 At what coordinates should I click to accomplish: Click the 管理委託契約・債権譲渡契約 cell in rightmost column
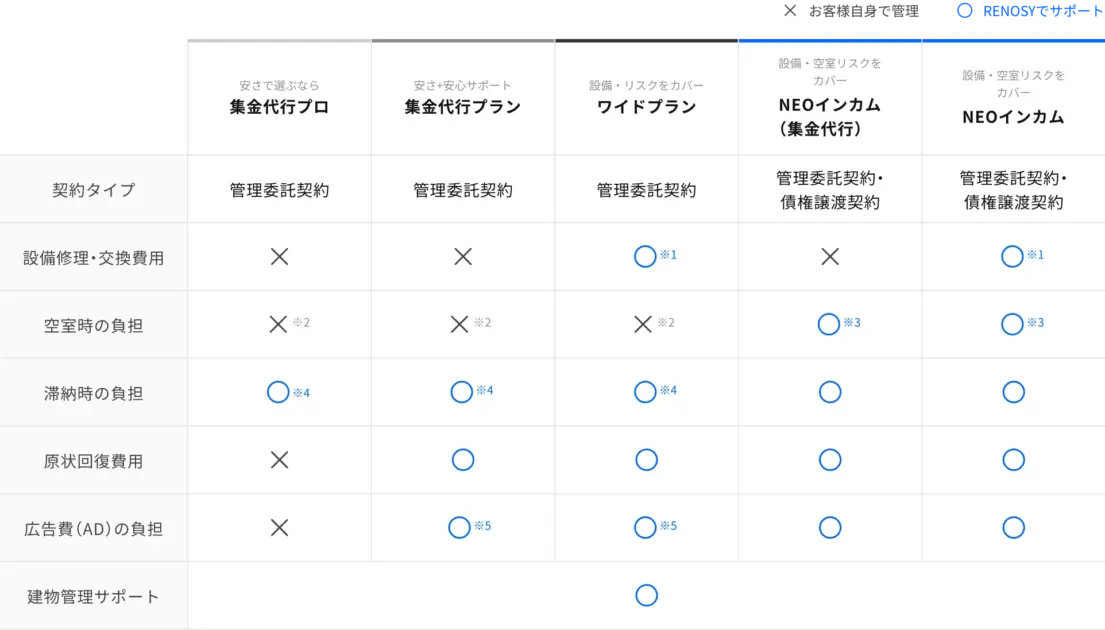point(1013,190)
